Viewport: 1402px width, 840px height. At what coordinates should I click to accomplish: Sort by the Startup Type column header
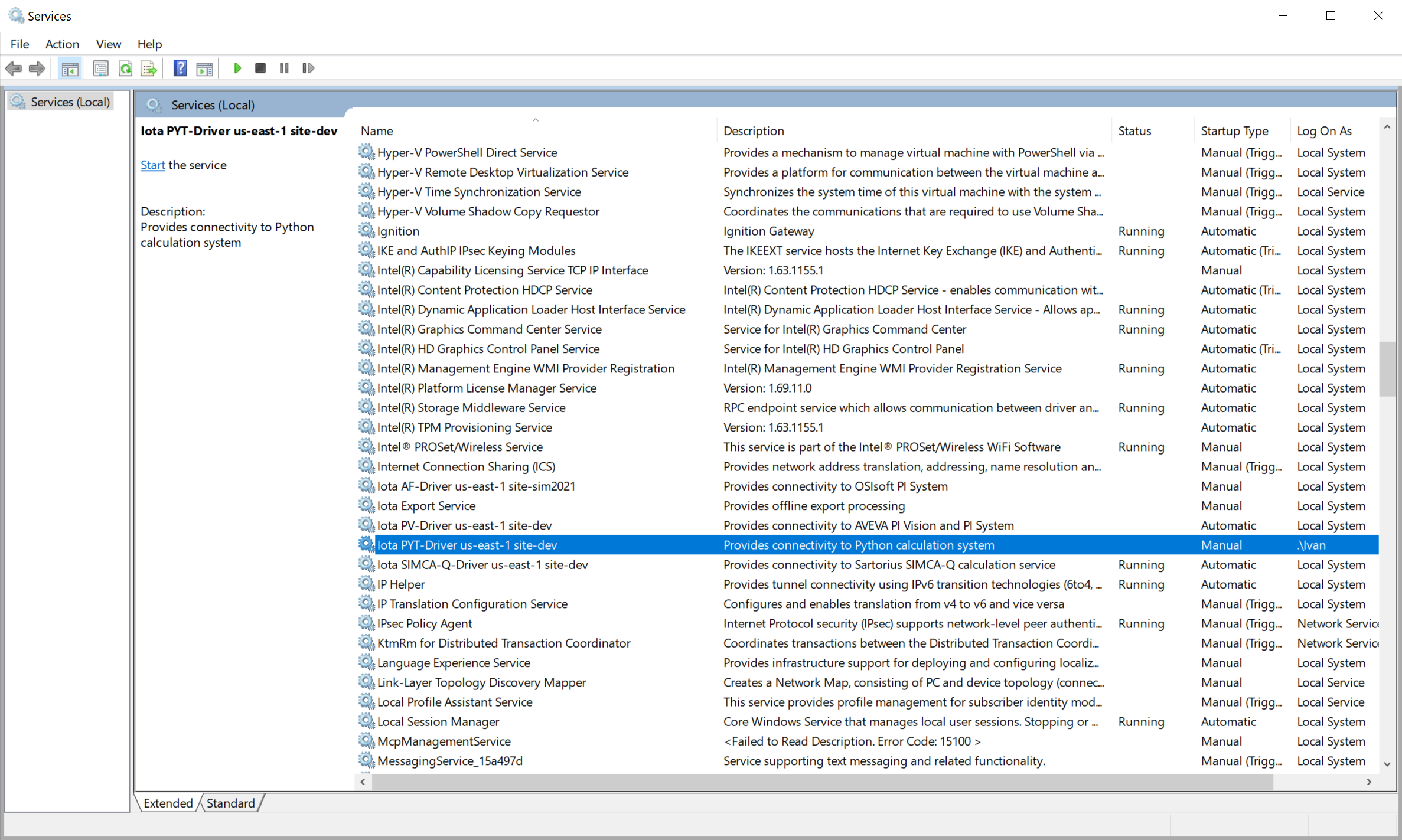click(1243, 130)
